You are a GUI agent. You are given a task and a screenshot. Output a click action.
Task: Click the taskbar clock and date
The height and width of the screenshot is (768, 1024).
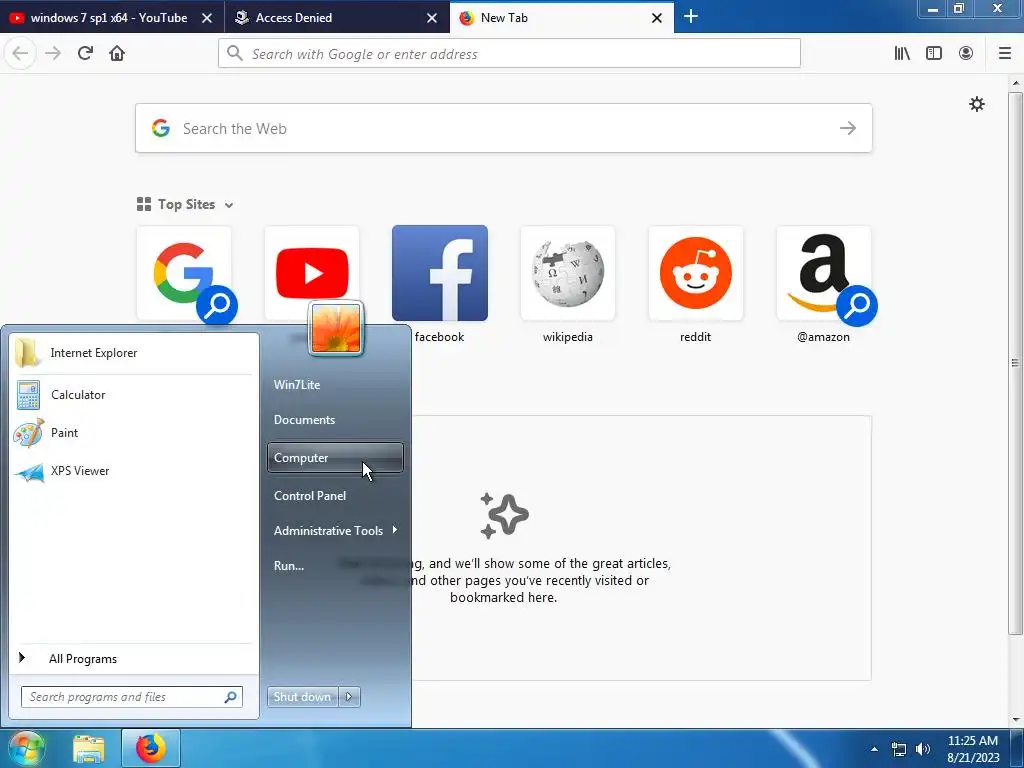(973, 749)
